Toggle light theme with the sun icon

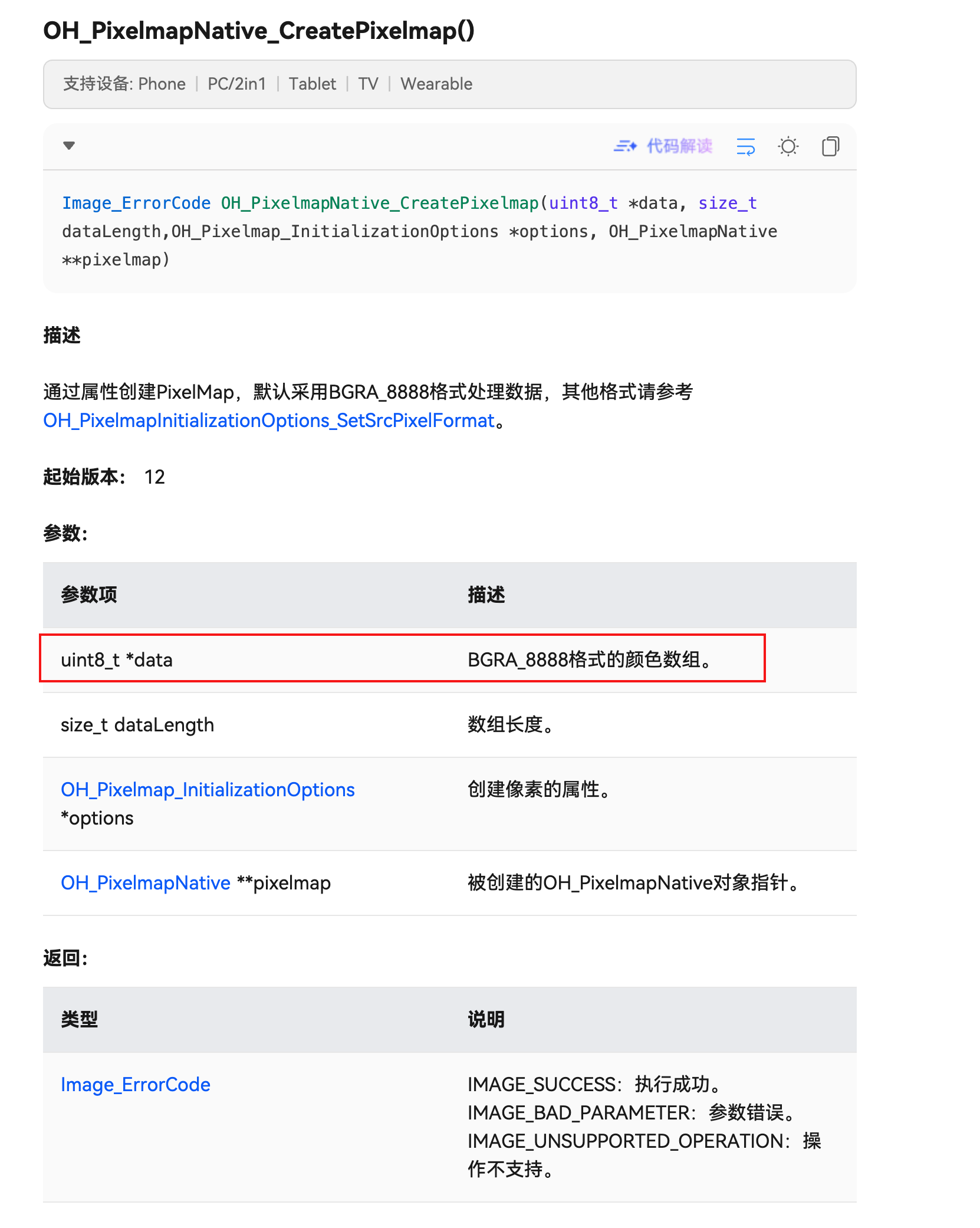coord(788,146)
